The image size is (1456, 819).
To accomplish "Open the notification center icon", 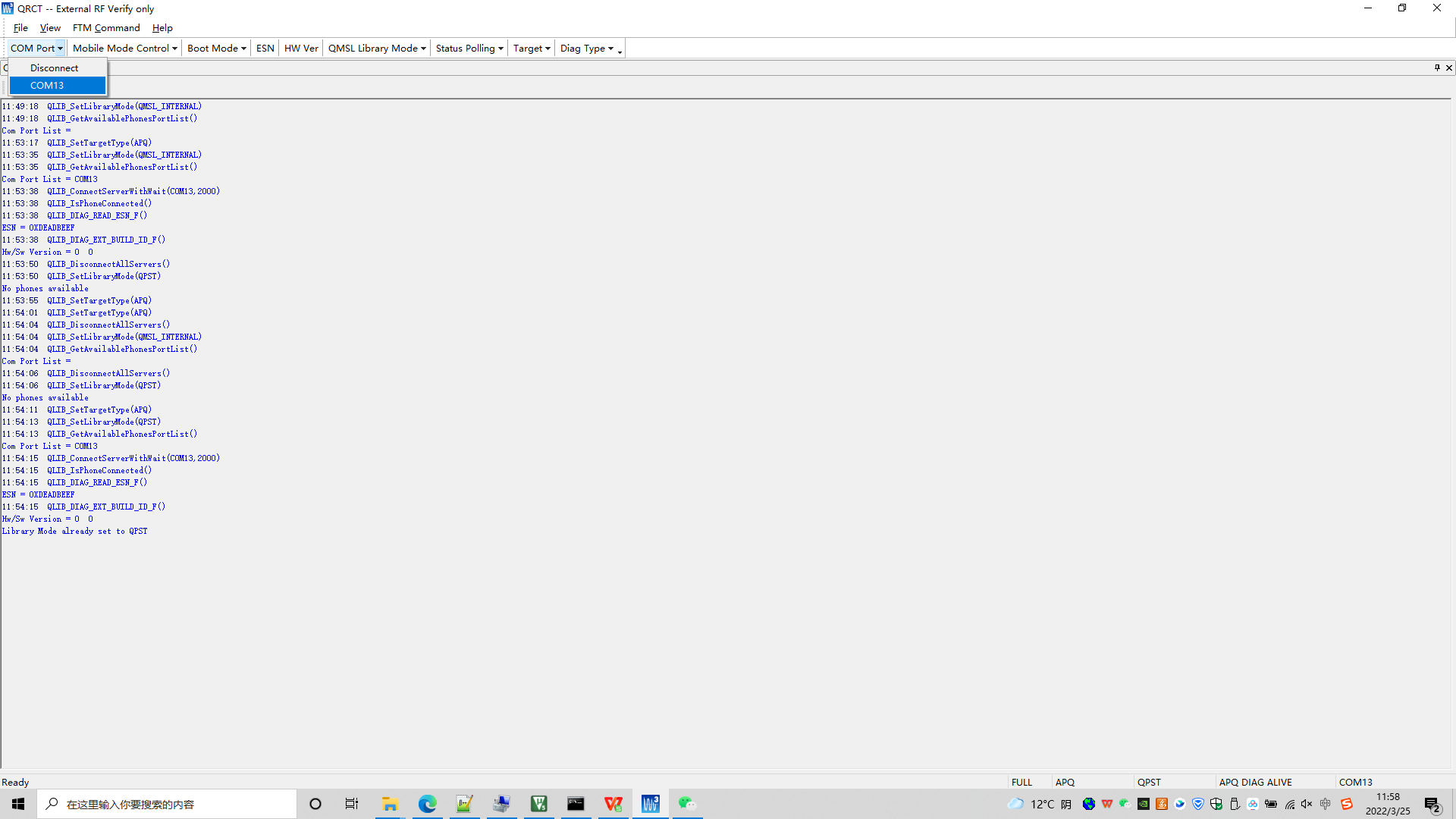I will pos(1432,805).
